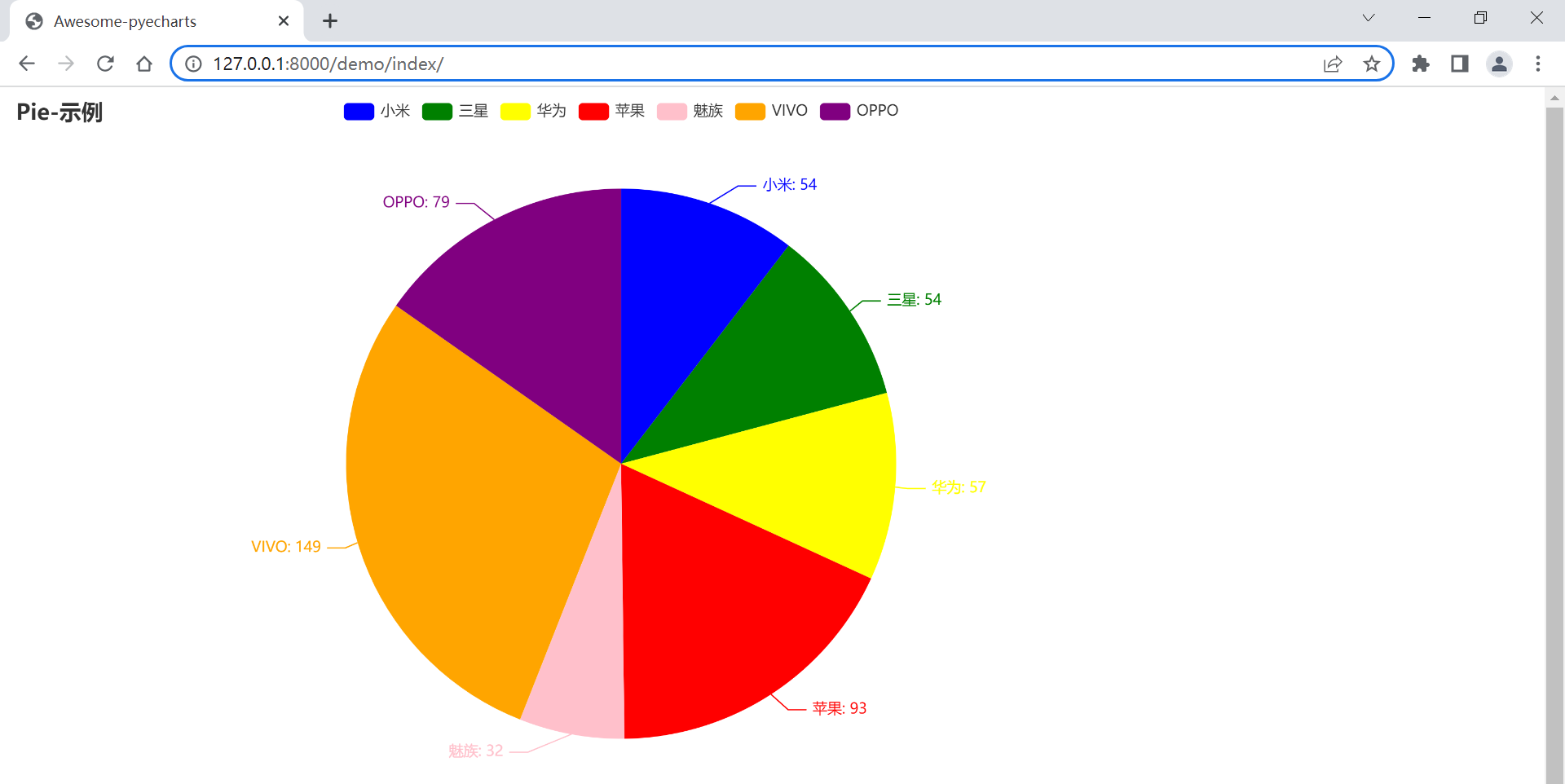
Task: Toggle the VIVO legend swatch
Action: 750,111
